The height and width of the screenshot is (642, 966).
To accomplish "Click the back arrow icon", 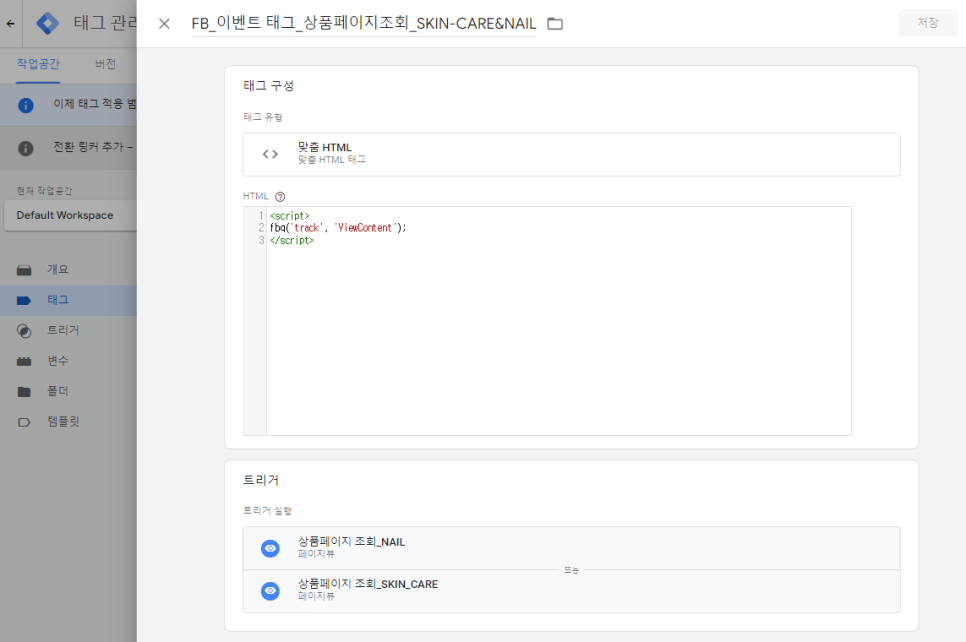I will point(10,23).
